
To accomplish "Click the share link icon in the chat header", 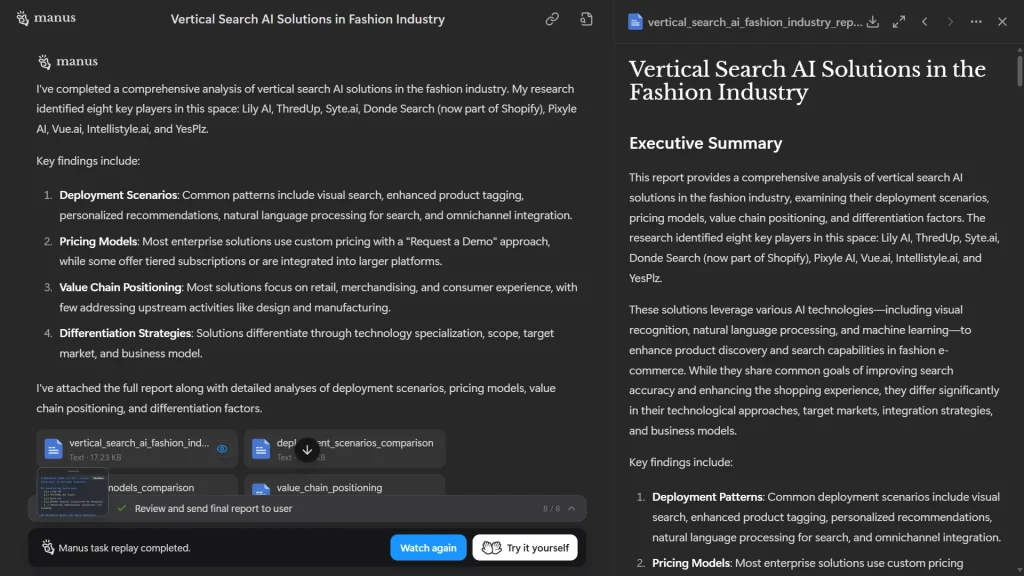I will point(552,18).
